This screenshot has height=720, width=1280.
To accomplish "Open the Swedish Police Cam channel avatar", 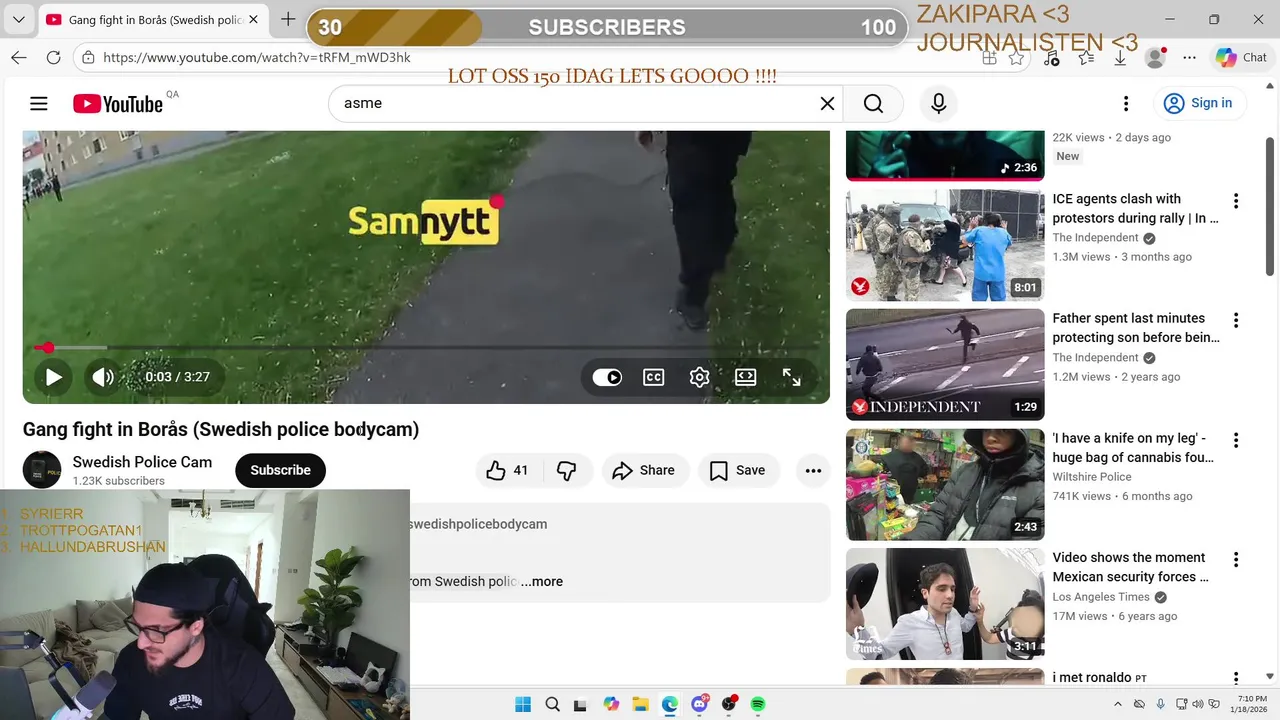I will coord(42,470).
